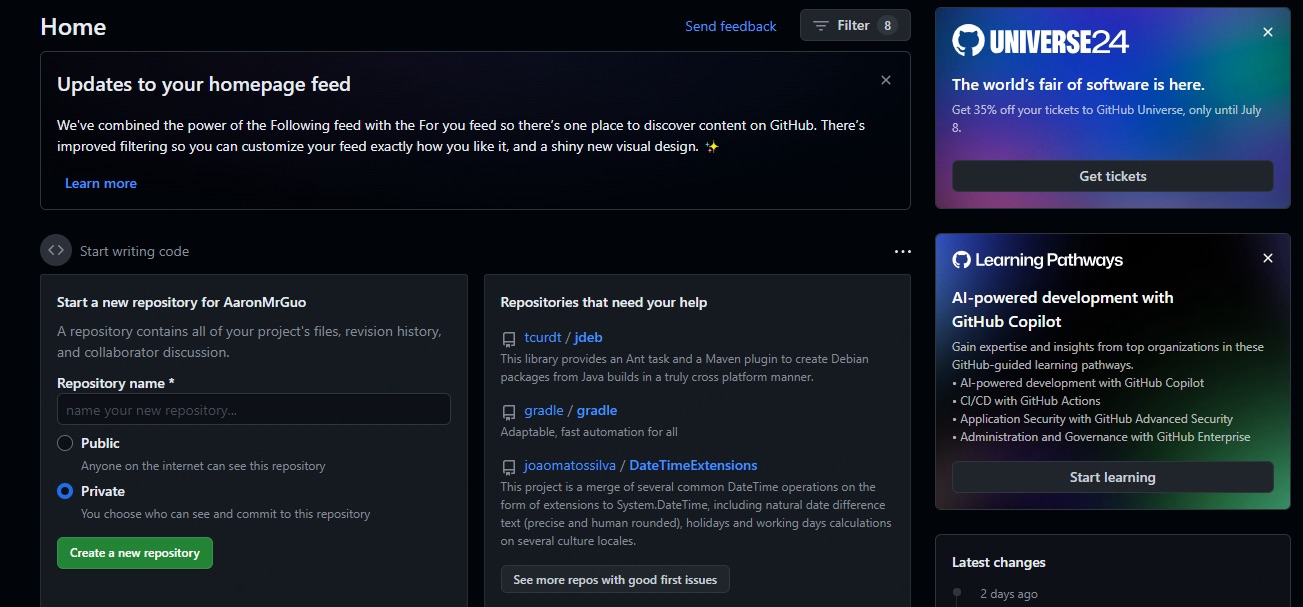
Task: Close the Learning Pathways card
Action: [1268, 258]
